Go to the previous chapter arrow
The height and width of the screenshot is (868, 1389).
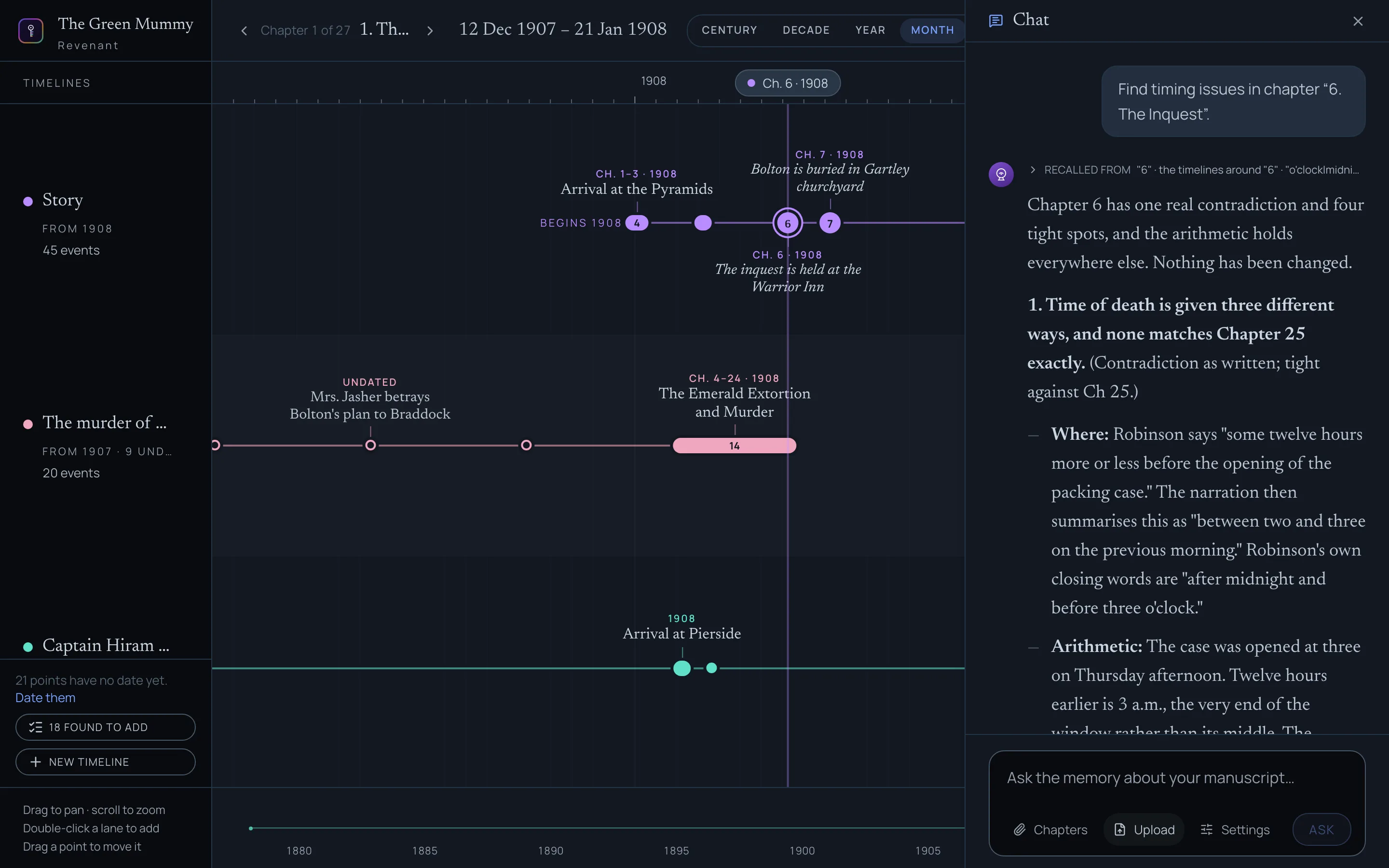[x=244, y=30]
